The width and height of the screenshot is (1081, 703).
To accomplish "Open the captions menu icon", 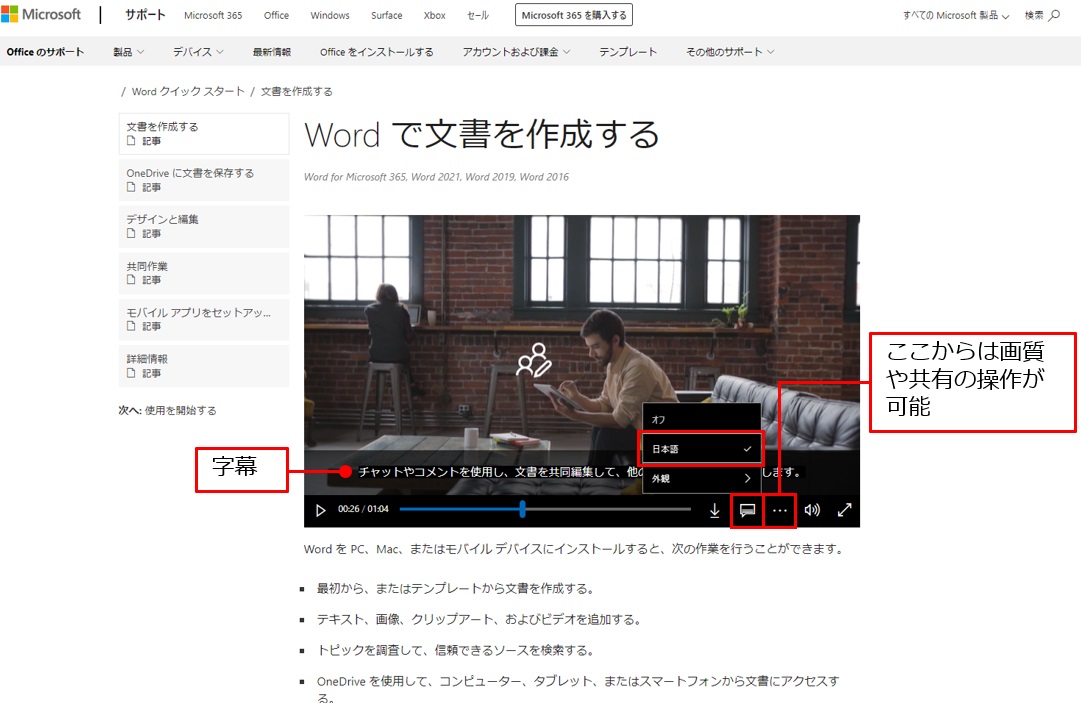I will point(747,510).
